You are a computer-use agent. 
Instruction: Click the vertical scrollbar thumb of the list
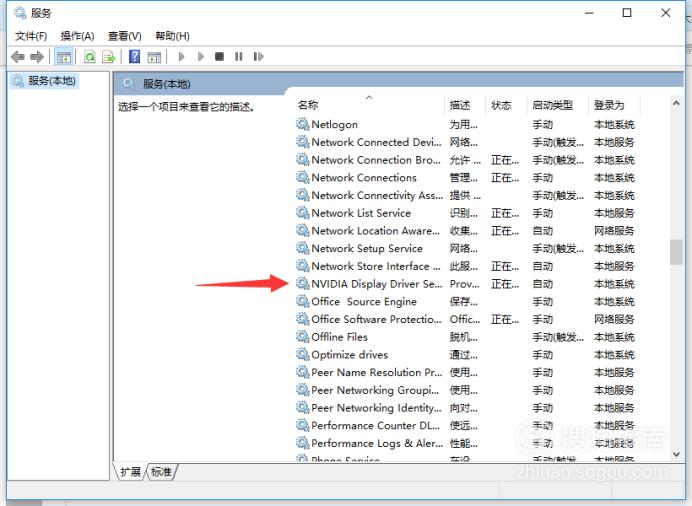click(676, 252)
